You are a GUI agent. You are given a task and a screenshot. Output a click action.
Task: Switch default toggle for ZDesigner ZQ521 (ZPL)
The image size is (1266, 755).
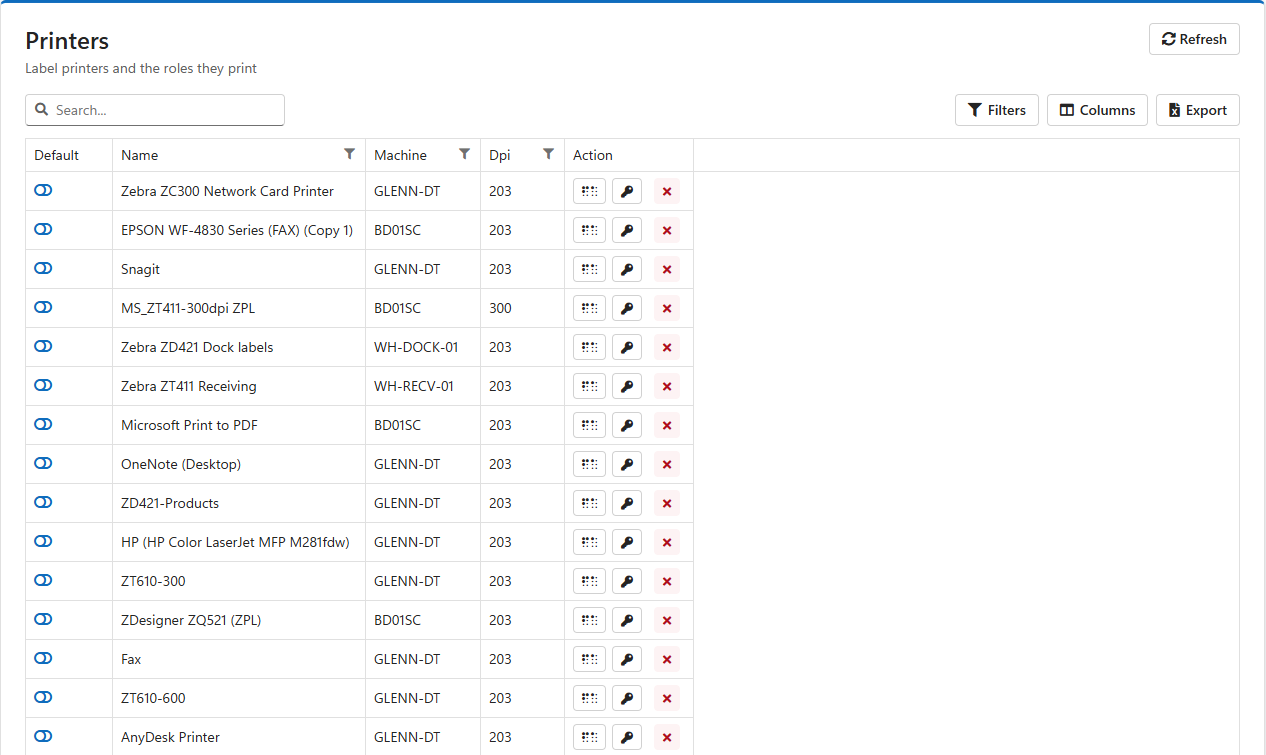43,619
